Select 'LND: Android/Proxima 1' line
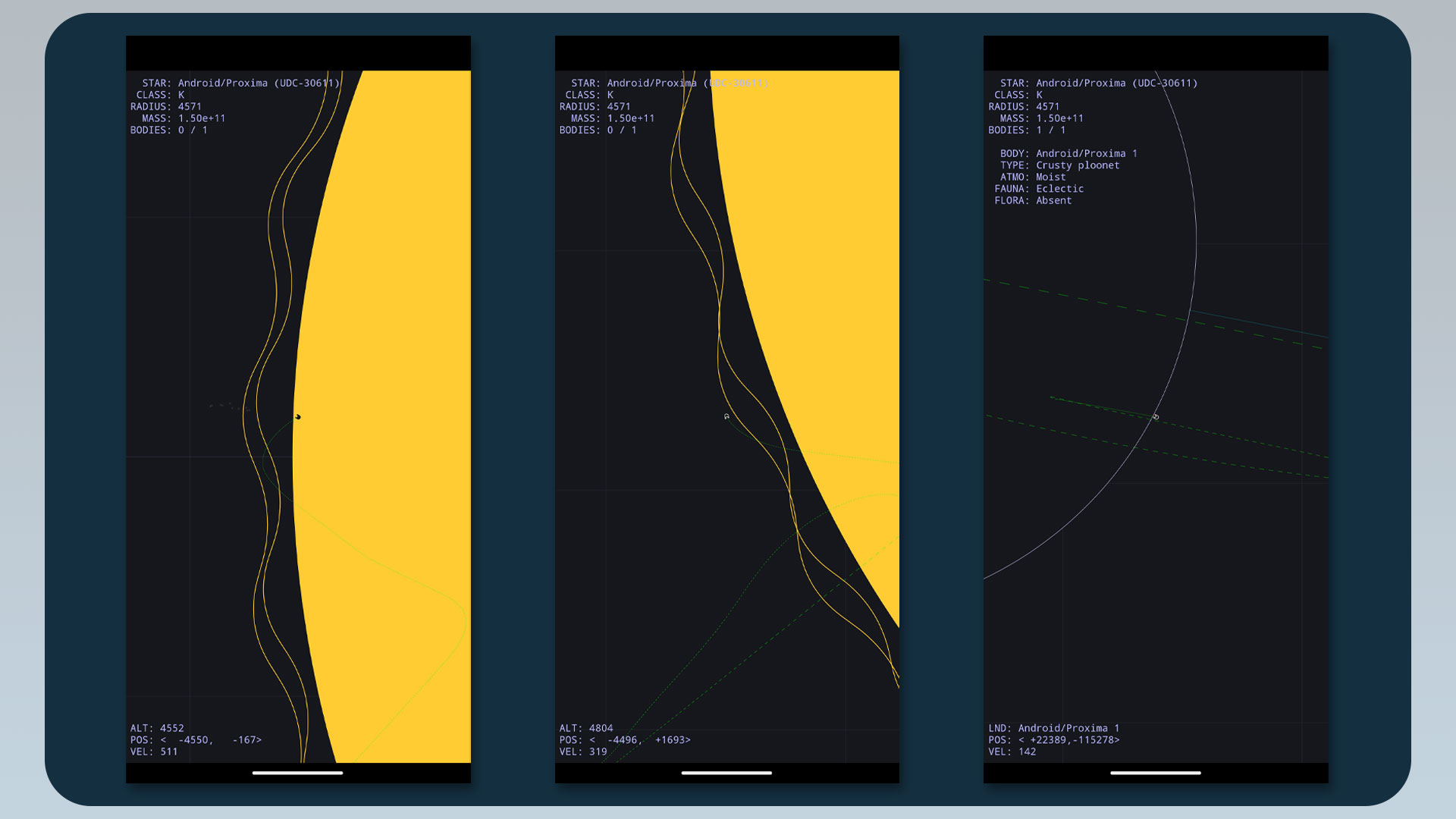Screen dimensions: 1456x819 pyautogui.click(x=1054, y=728)
